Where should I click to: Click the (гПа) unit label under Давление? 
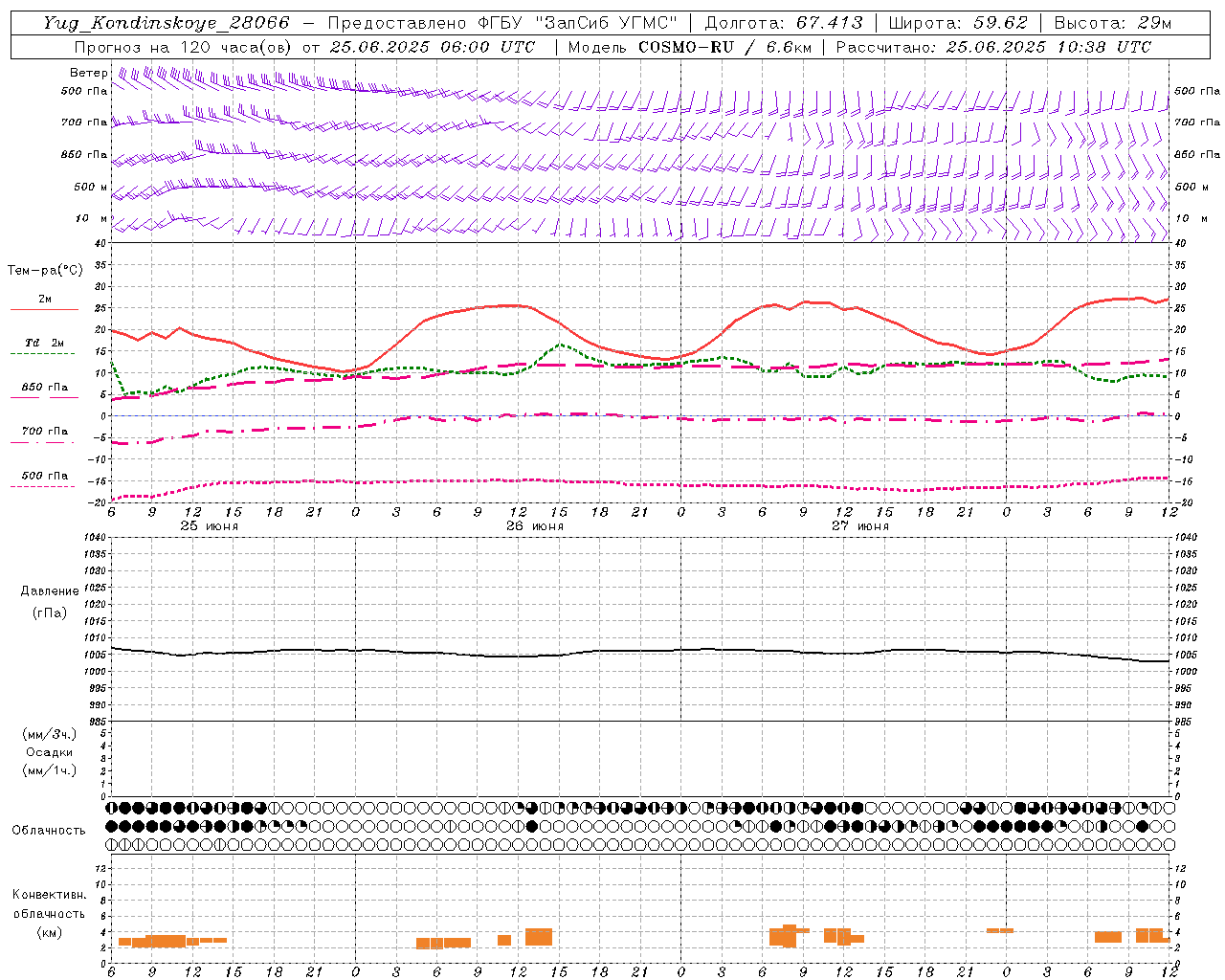(50, 612)
